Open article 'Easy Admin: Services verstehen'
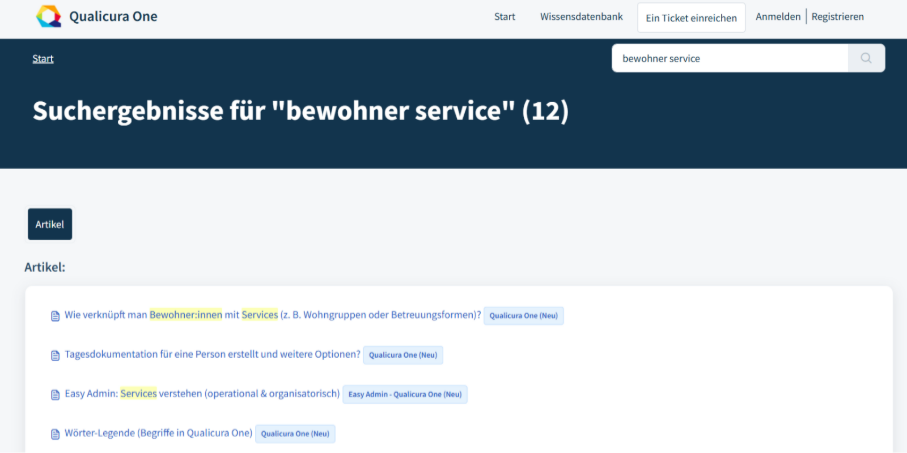 tap(202, 393)
